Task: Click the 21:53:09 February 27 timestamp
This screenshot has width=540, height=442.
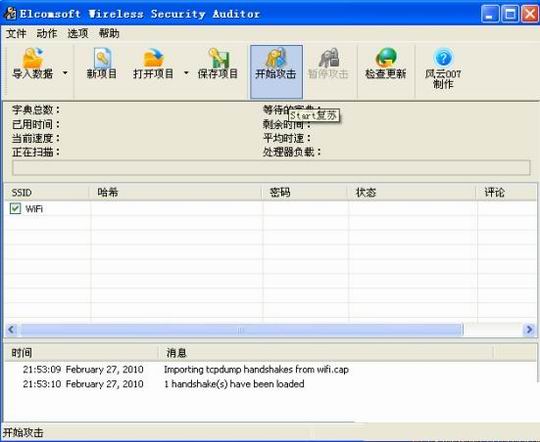Action: (x=83, y=370)
